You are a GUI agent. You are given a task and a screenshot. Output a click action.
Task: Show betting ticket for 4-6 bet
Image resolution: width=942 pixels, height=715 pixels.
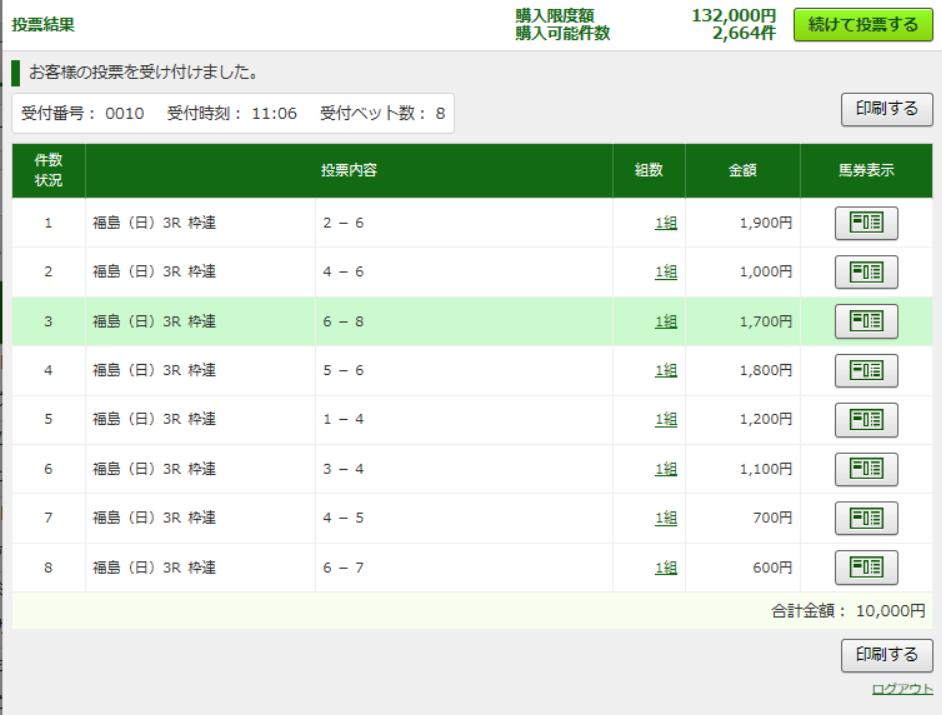(x=866, y=272)
